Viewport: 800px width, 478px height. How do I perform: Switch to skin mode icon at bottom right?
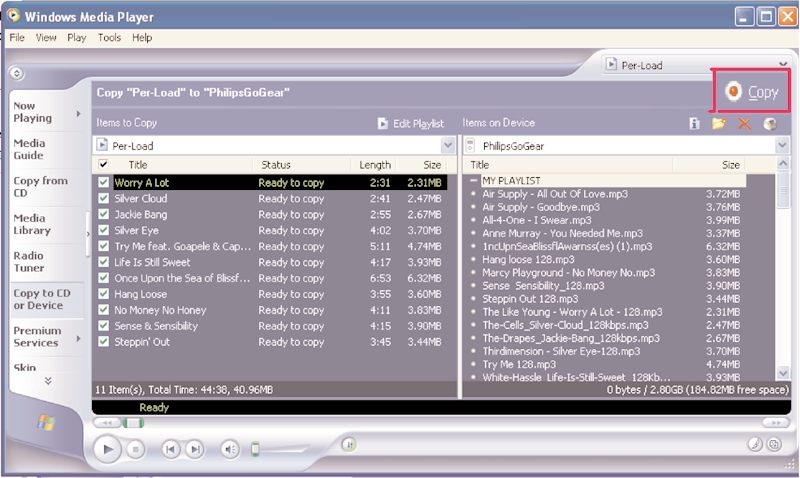click(x=774, y=444)
